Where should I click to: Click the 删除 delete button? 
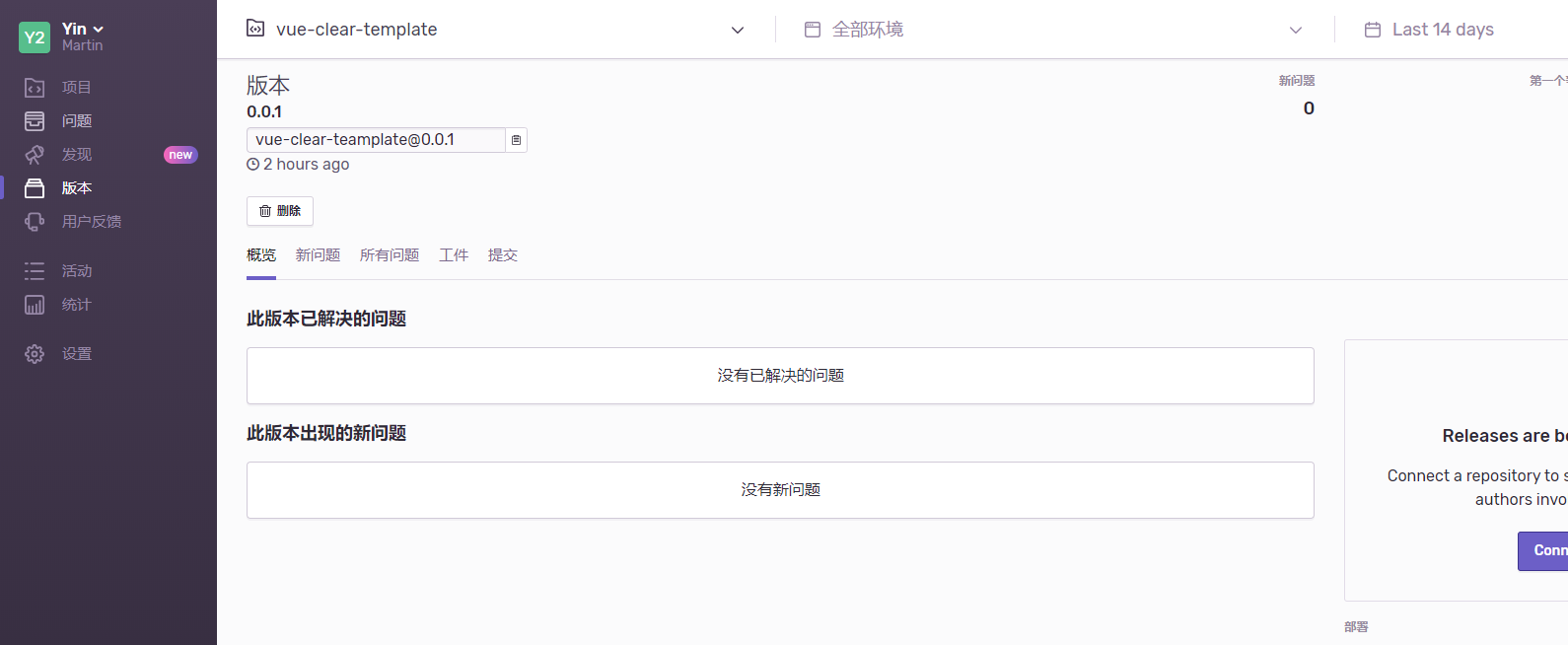tap(280, 211)
